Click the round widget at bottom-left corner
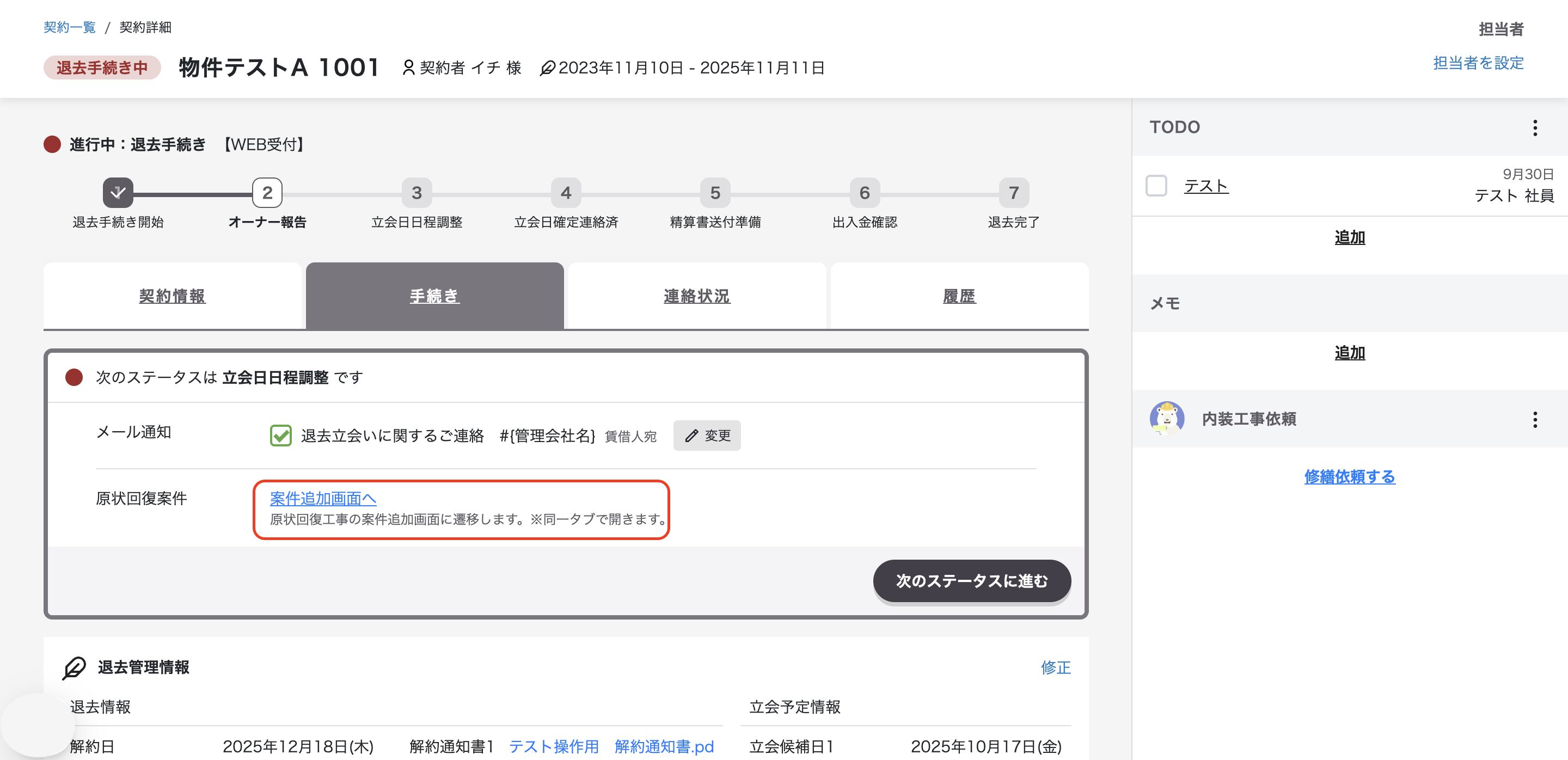The width and height of the screenshot is (1568, 760). pyautogui.click(x=38, y=724)
